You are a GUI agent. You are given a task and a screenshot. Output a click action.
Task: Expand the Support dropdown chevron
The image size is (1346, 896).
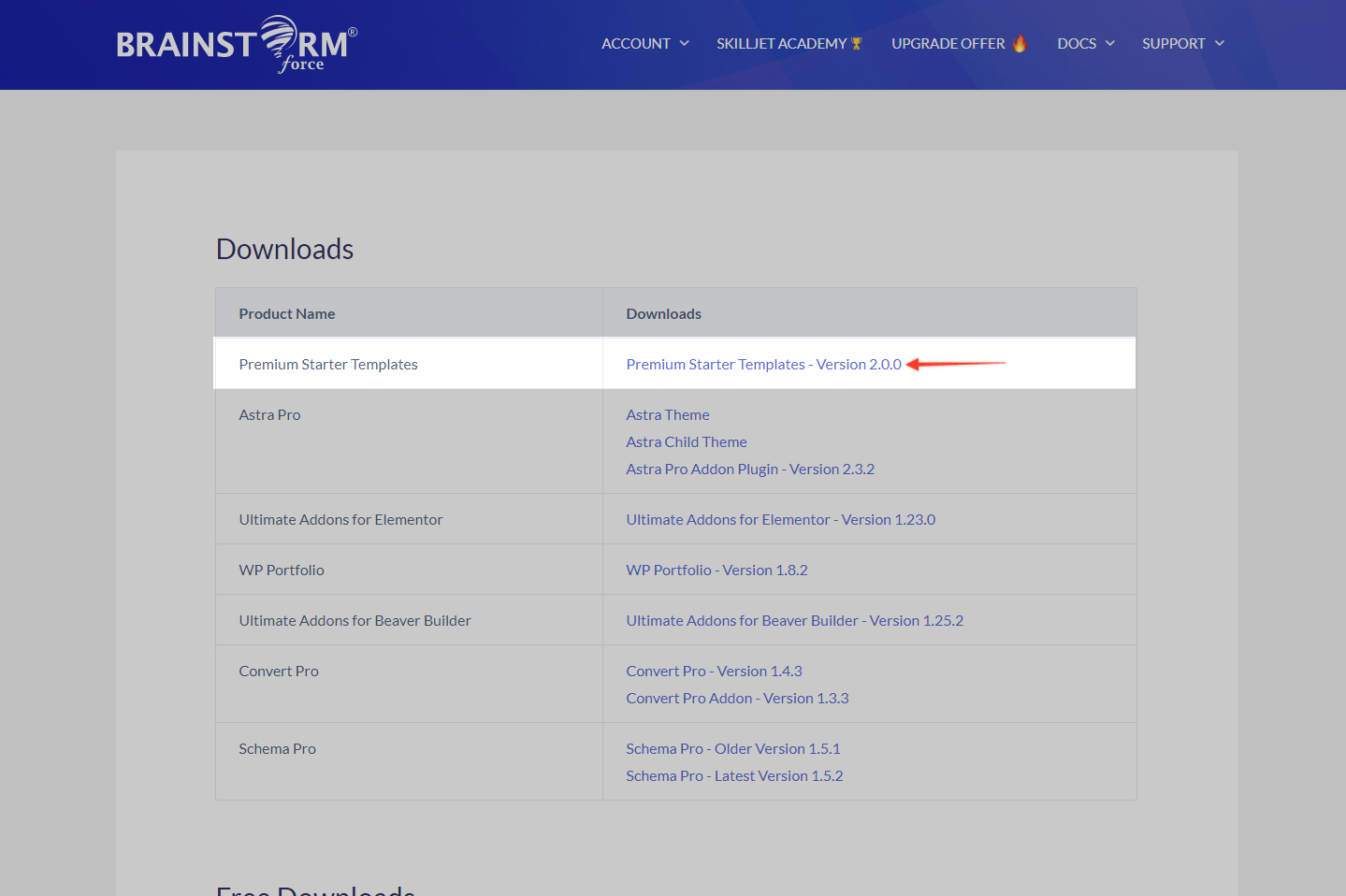point(1220,43)
